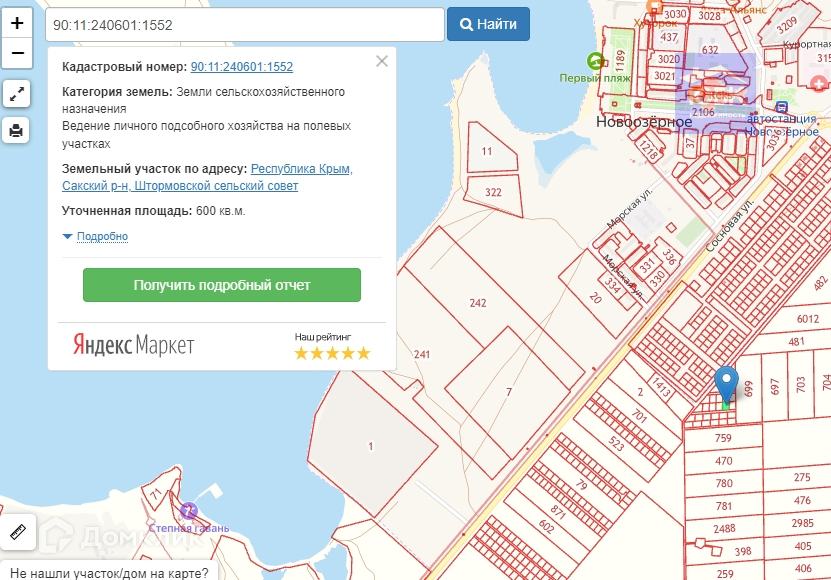Select land parcel 871 on map
This screenshot has height=580, width=831.
[558, 512]
